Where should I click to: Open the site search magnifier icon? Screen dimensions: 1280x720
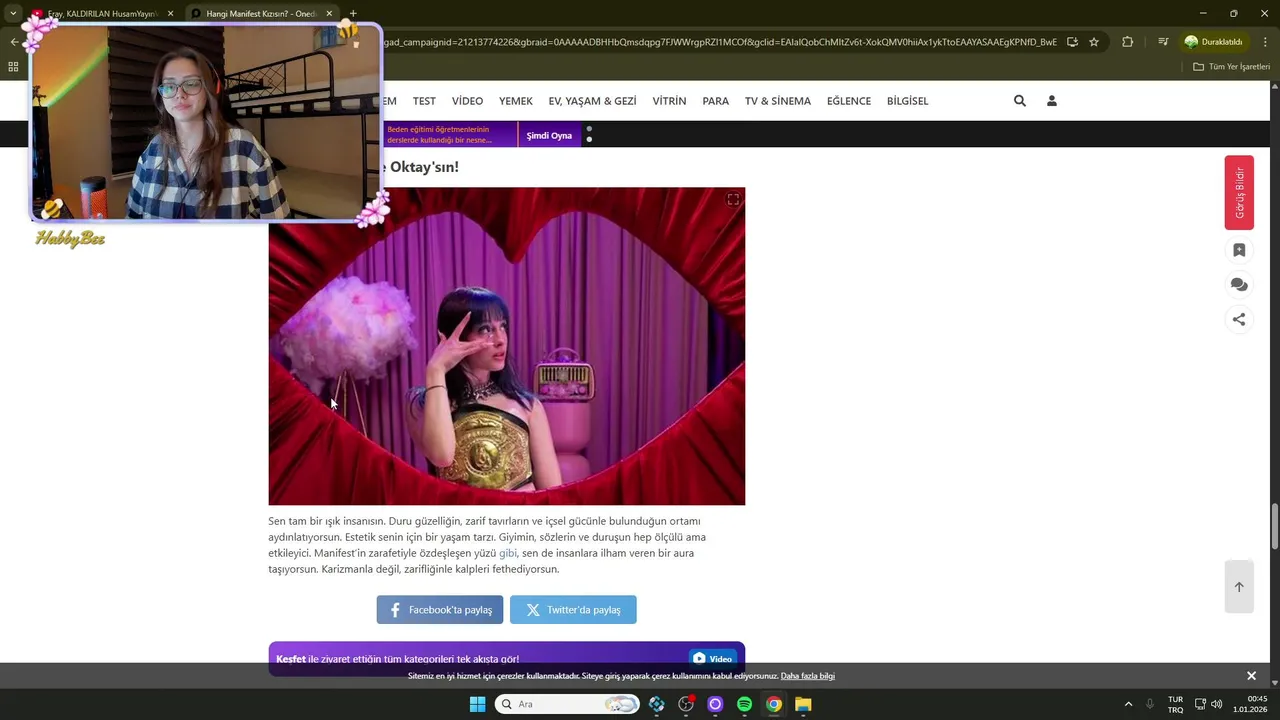(x=1020, y=101)
